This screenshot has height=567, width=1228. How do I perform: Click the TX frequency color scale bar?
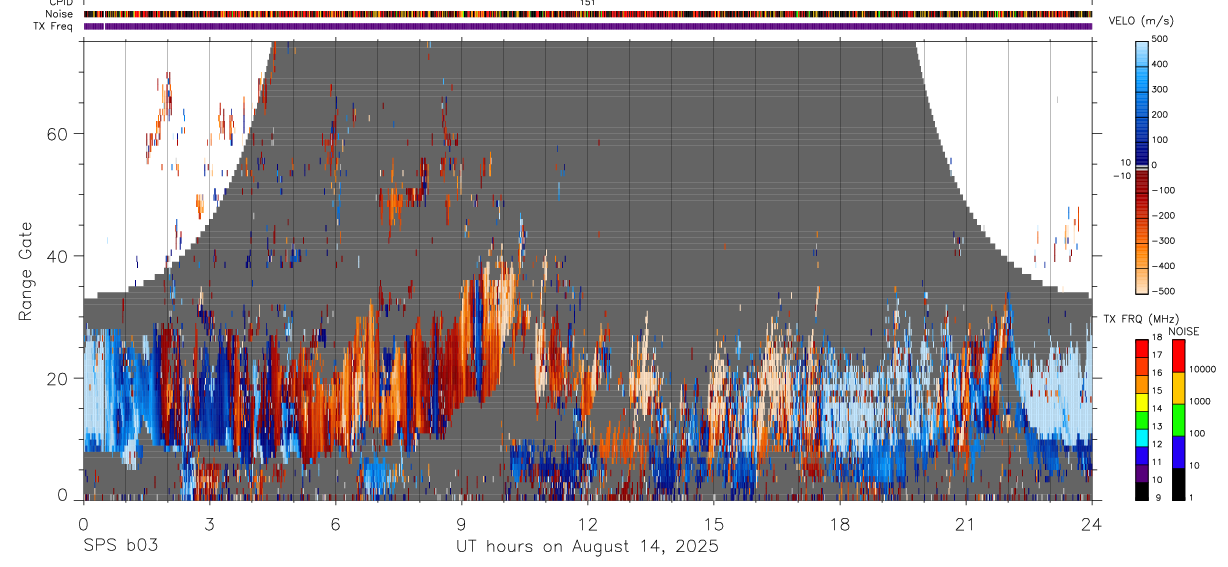click(x=1142, y=419)
